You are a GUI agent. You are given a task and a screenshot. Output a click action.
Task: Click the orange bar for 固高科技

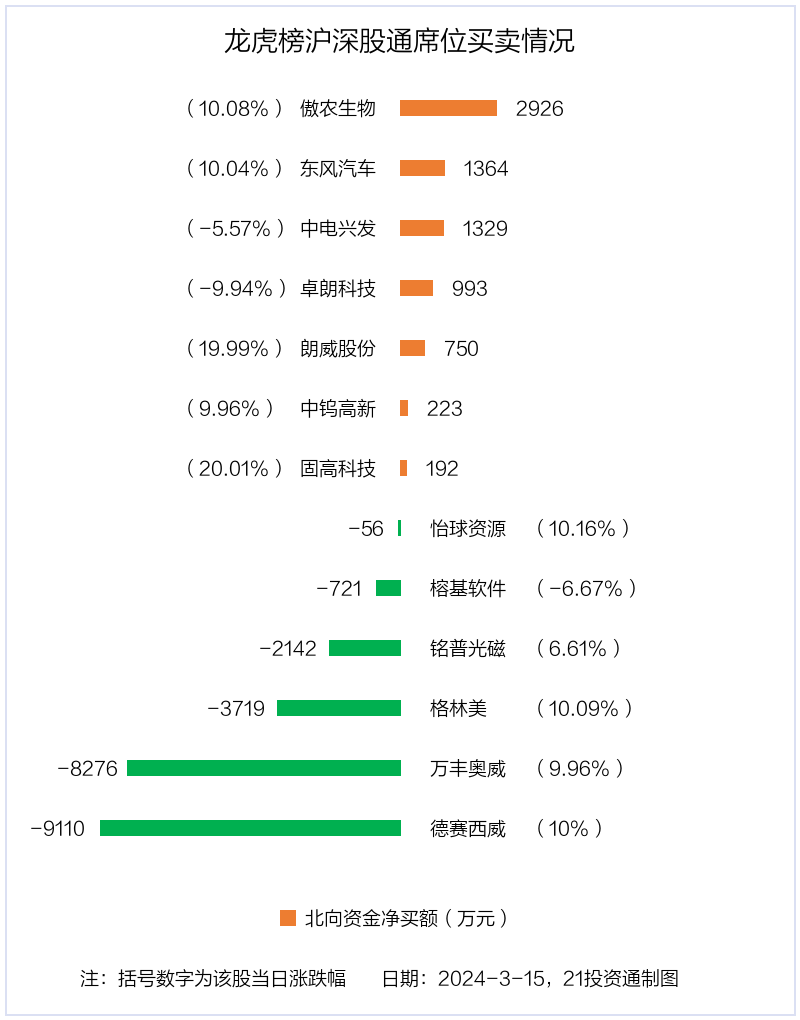[x=403, y=468]
